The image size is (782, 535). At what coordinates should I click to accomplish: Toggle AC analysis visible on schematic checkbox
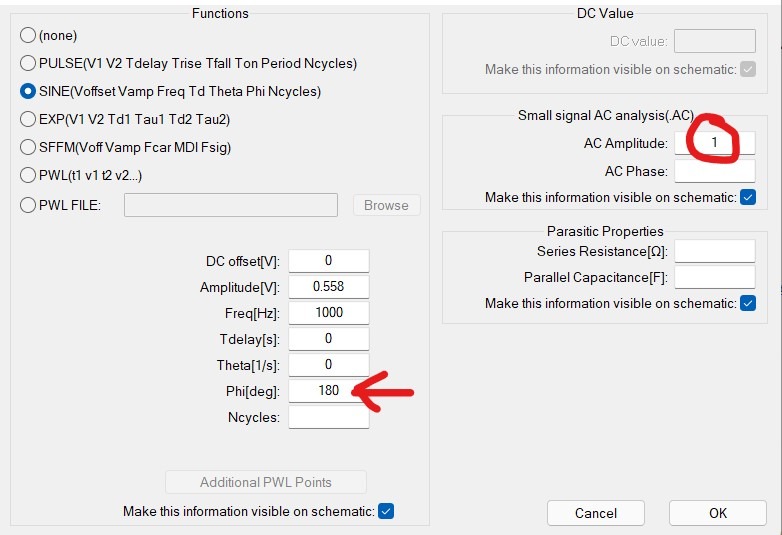pos(748,197)
